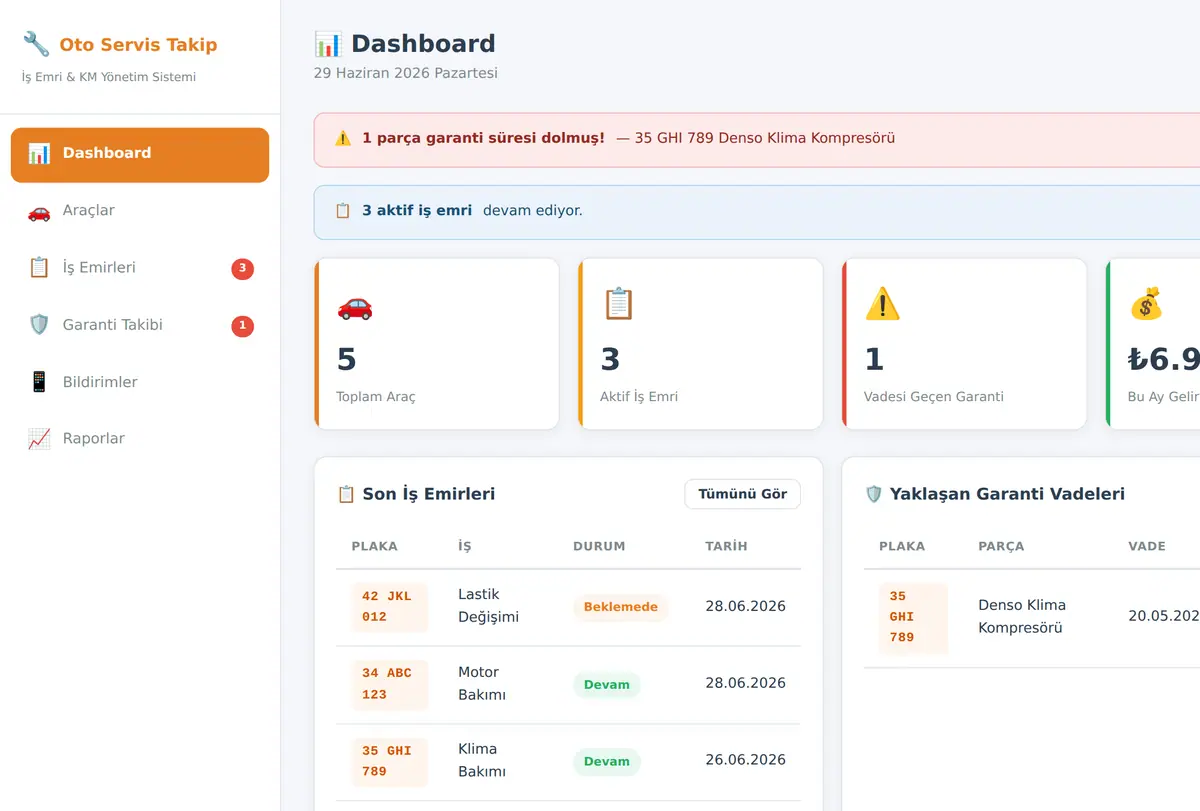The width and height of the screenshot is (1200, 811).
Task: Open the Bildirimler page
Action: [x=140, y=382]
